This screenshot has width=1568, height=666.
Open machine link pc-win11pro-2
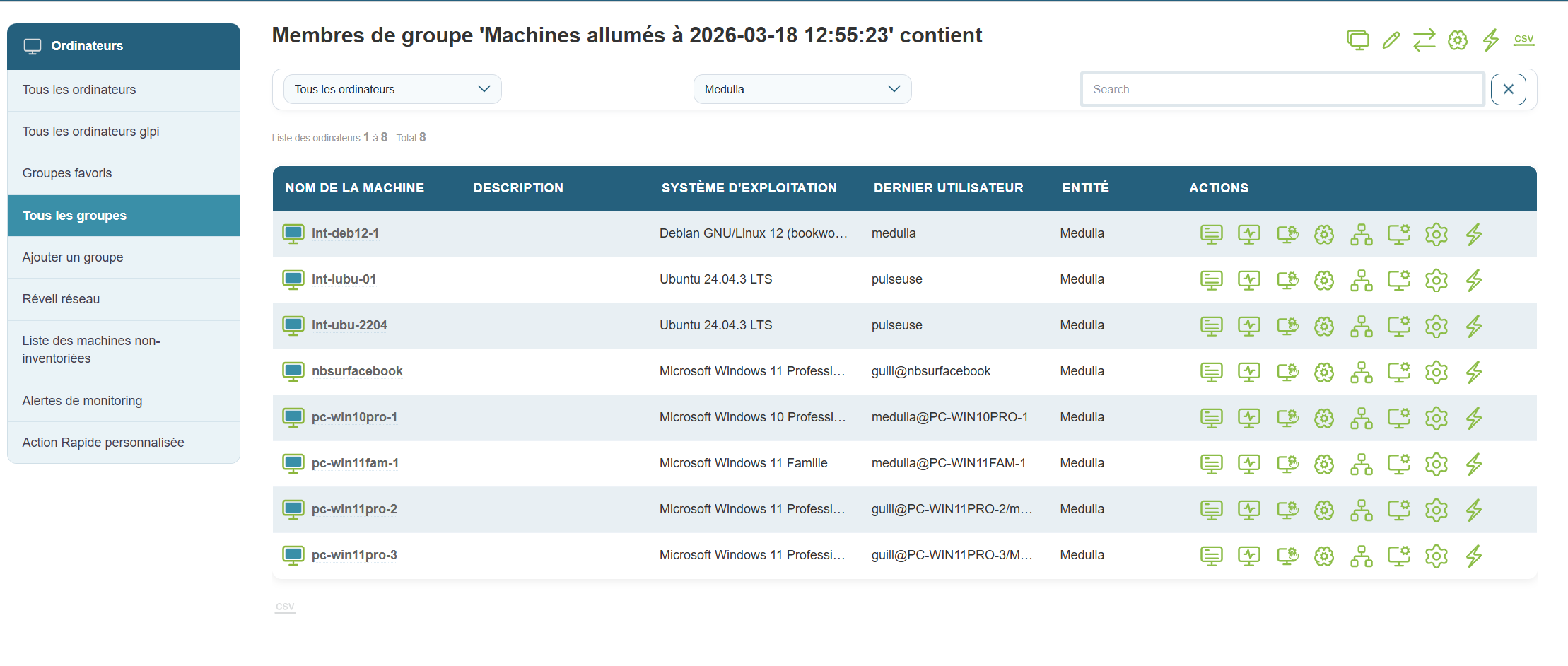click(354, 509)
